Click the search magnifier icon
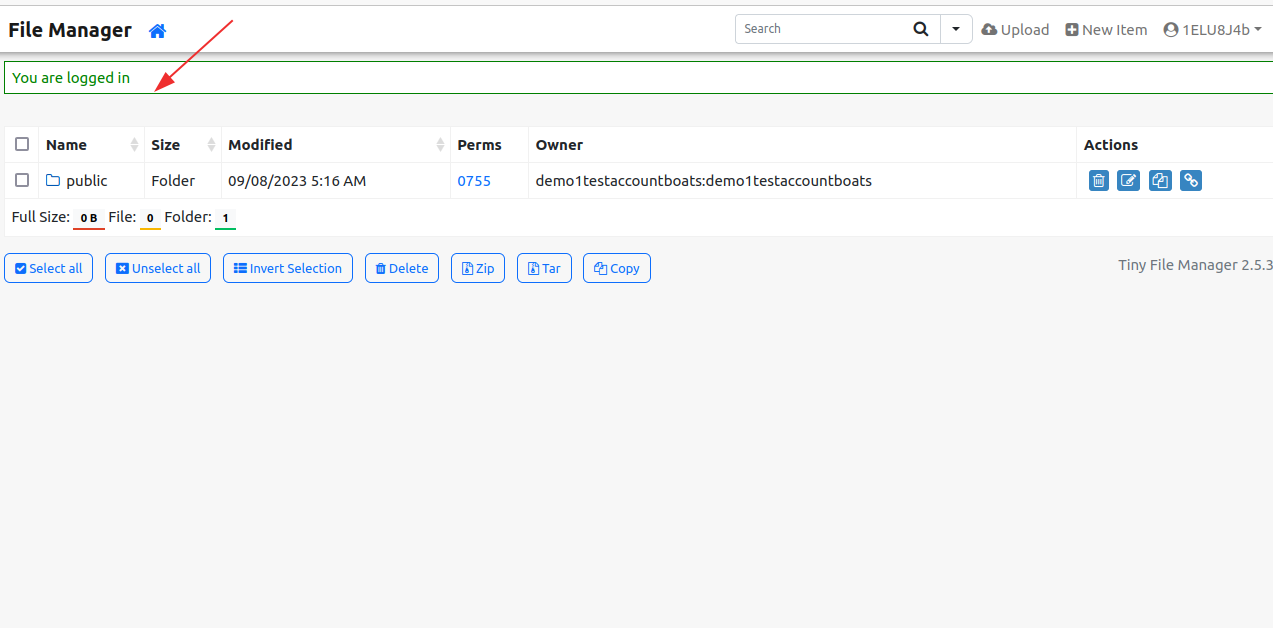 pos(921,29)
